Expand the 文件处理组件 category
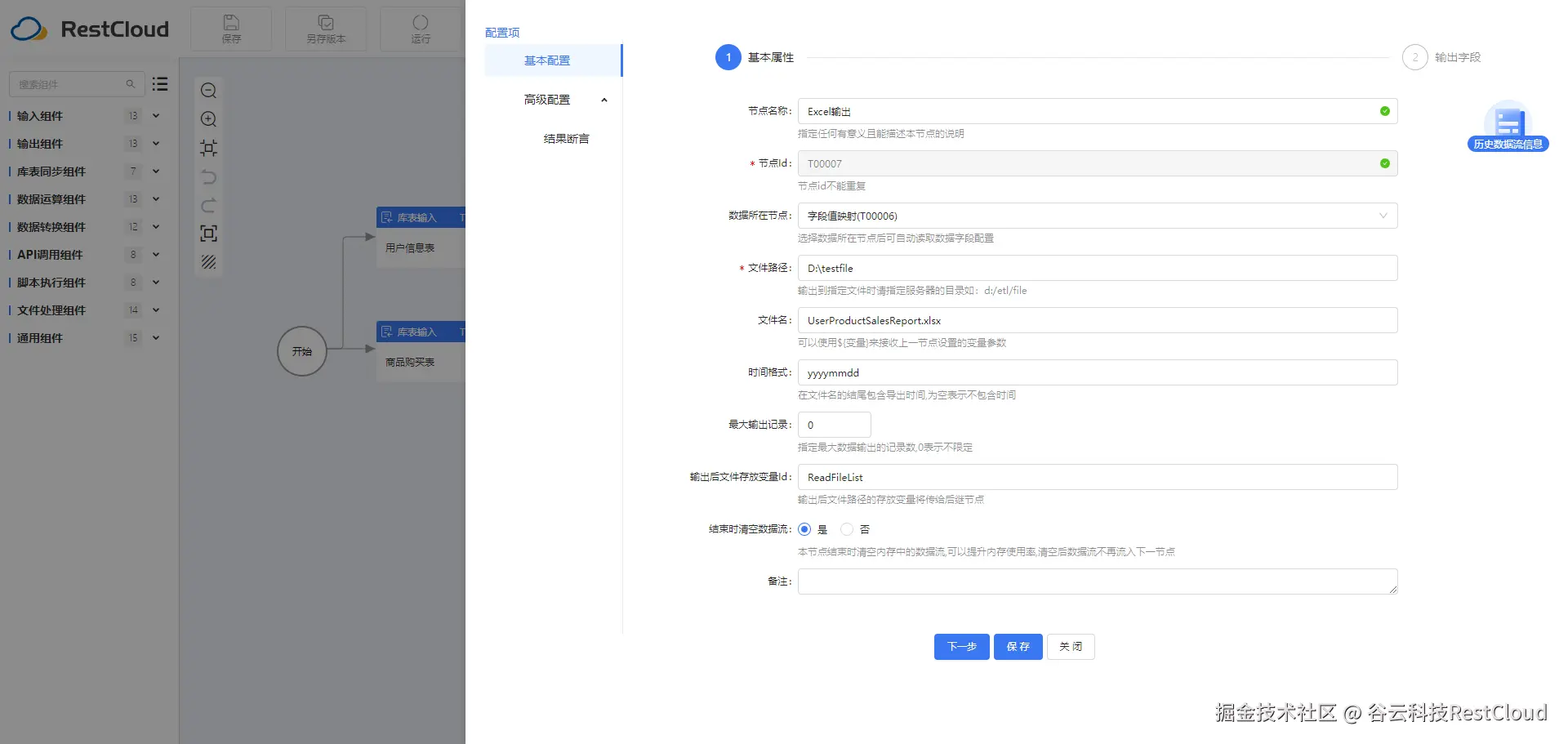The height and width of the screenshot is (744, 1568). click(155, 310)
